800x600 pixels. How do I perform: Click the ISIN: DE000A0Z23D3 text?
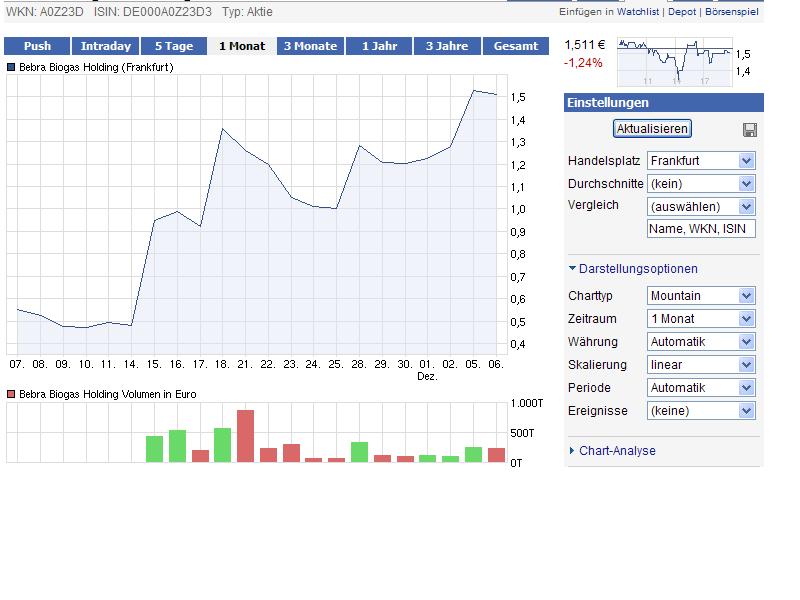point(153,12)
